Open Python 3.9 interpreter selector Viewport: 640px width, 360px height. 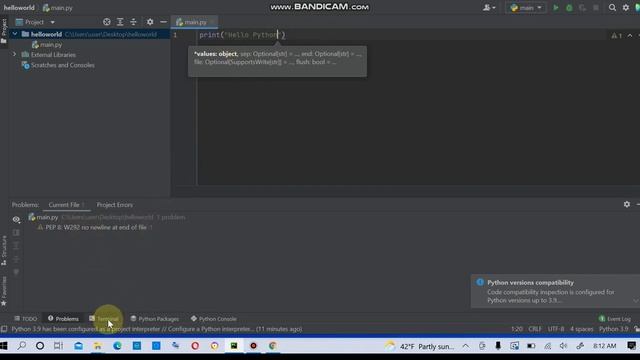[613, 329]
